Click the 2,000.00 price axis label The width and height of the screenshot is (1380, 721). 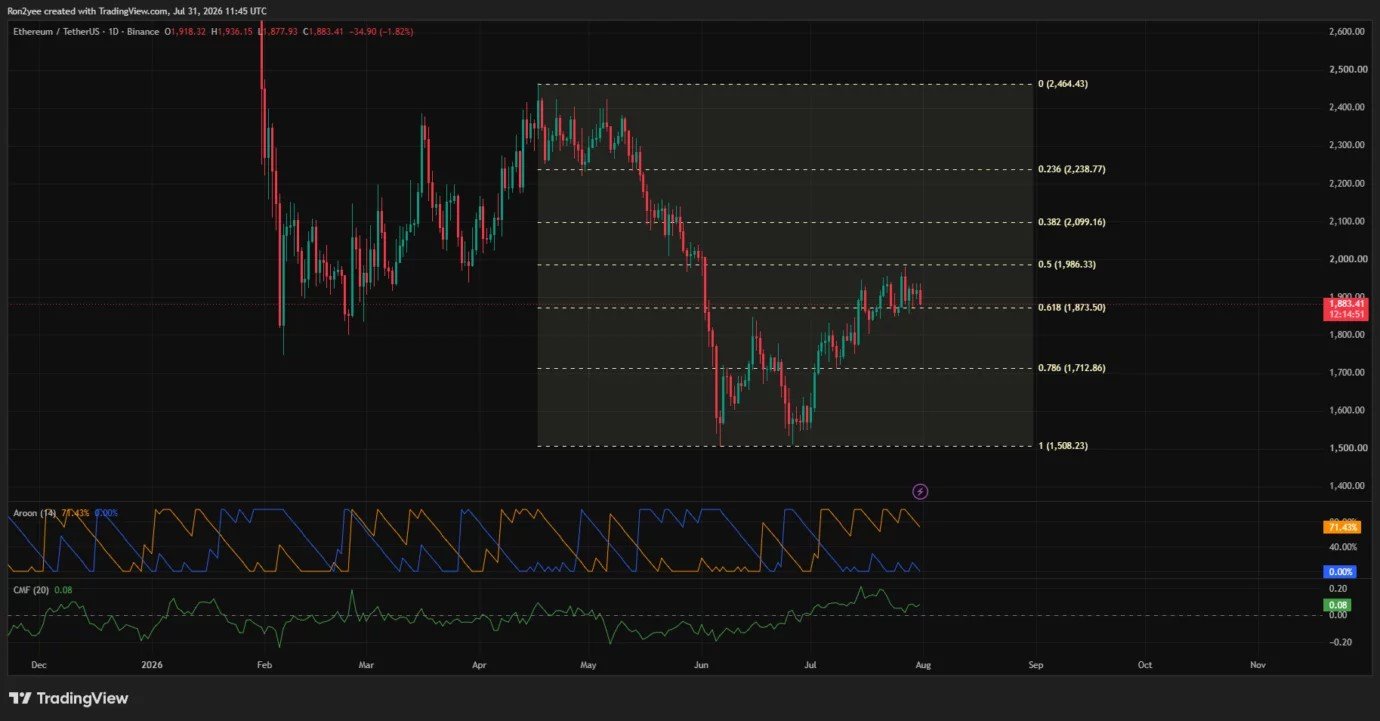(1346, 259)
